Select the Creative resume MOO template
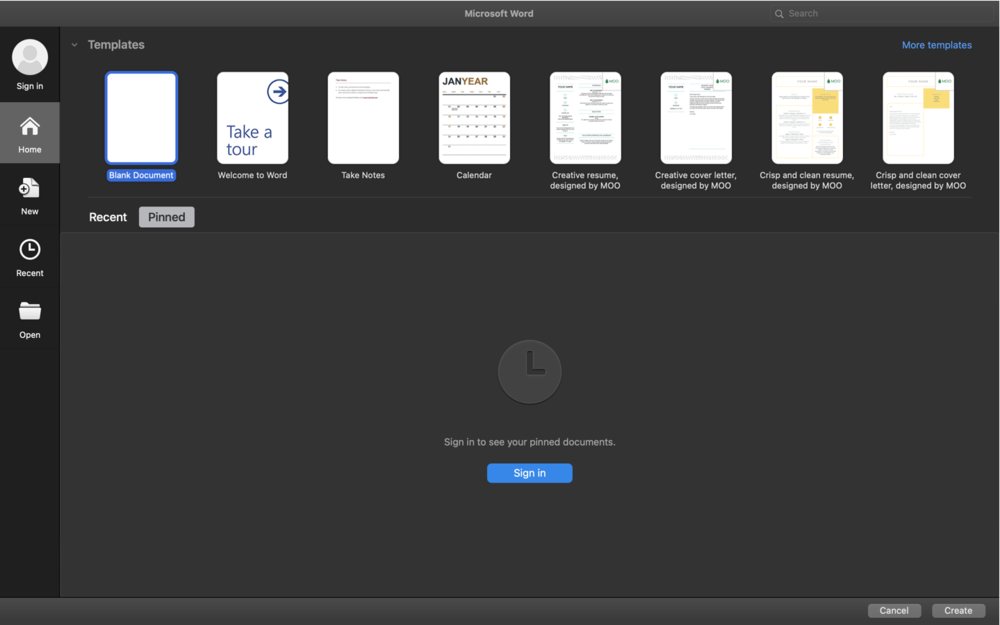The image size is (1000, 625). coord(585,117)
